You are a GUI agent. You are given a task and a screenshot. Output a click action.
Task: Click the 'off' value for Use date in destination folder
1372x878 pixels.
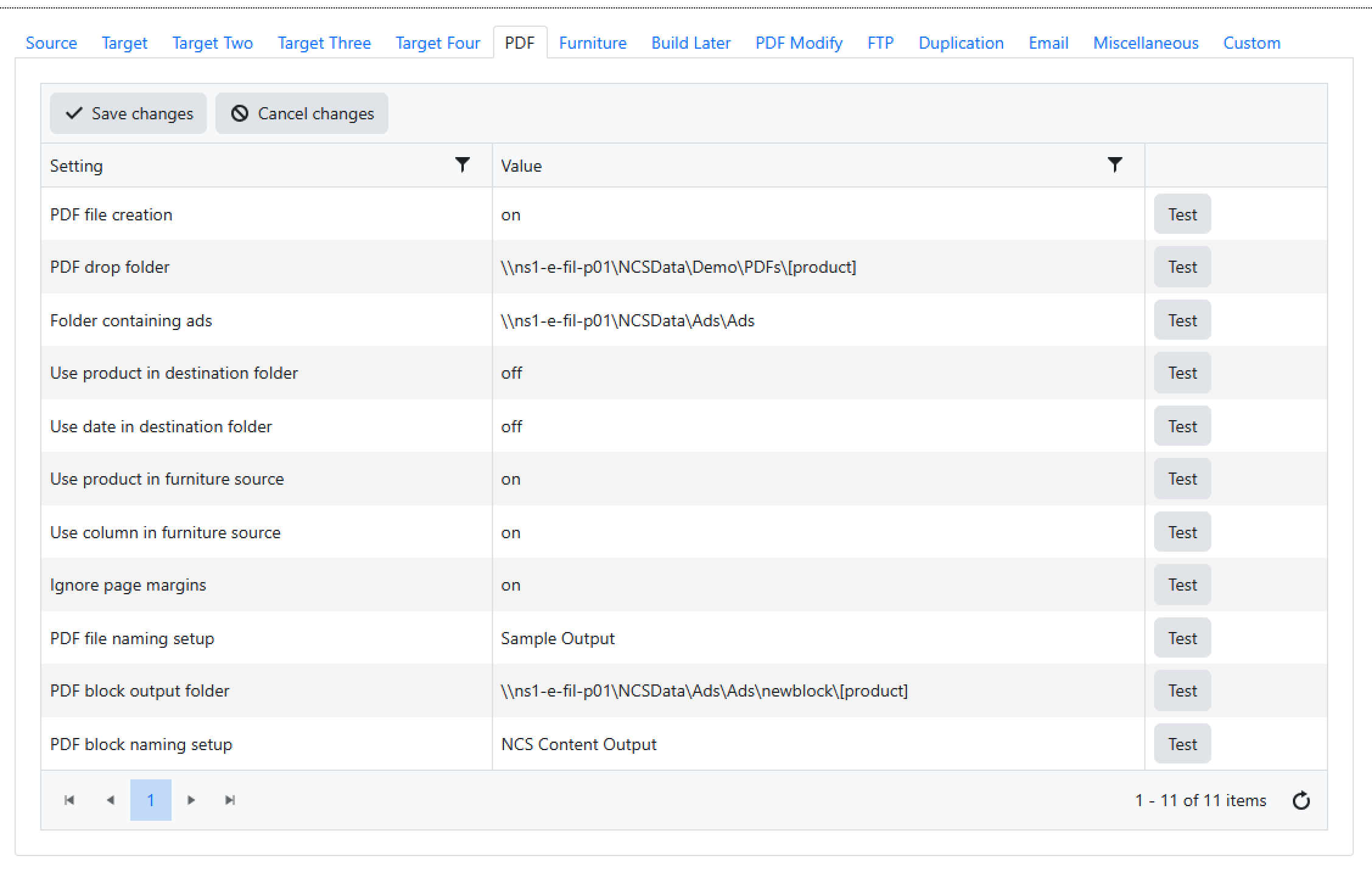511,427
